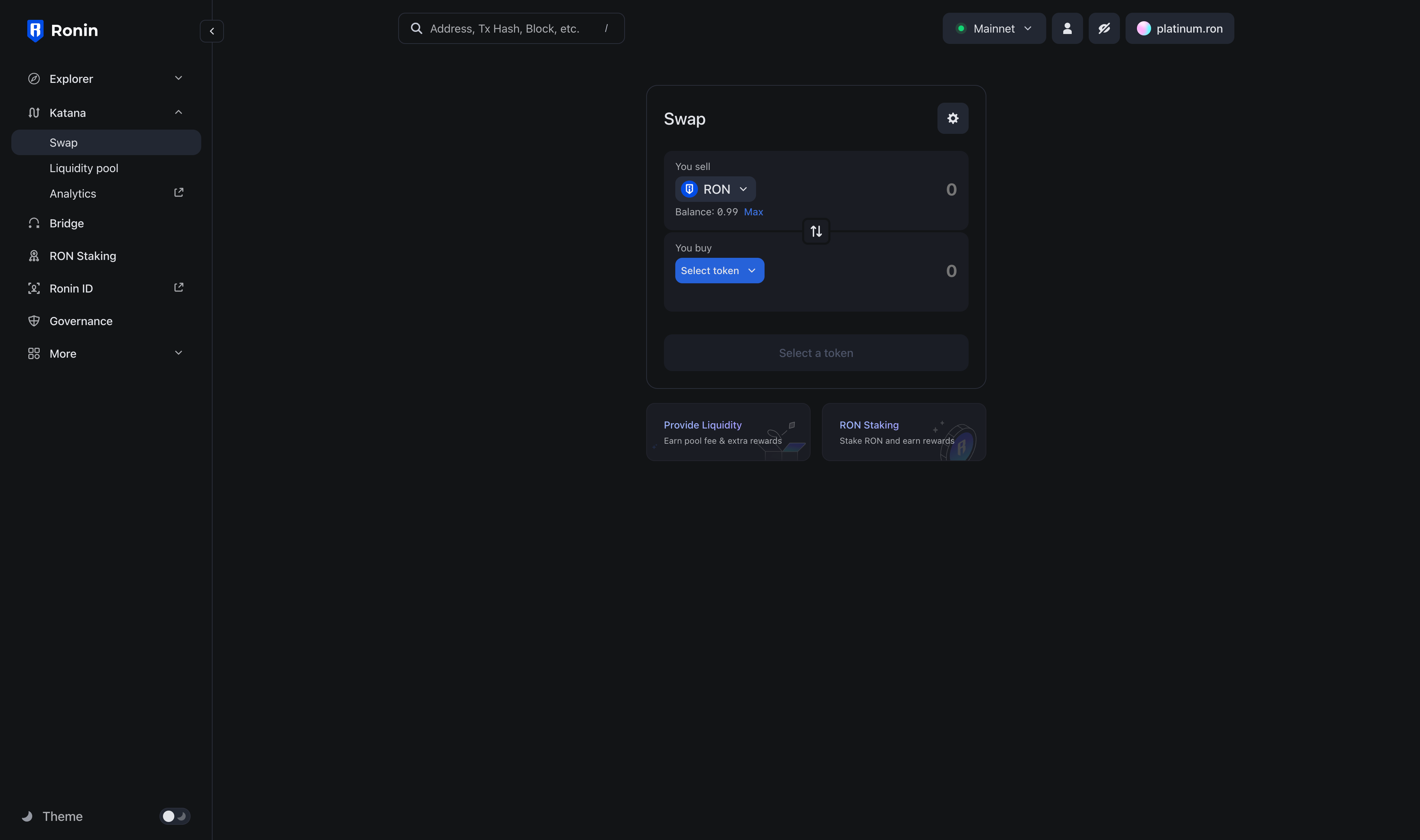The width and height of the screenshot is (1420, 840).
Task: Open the Explorer compass icon in sidebar
Action: click(x=34, y=79)
